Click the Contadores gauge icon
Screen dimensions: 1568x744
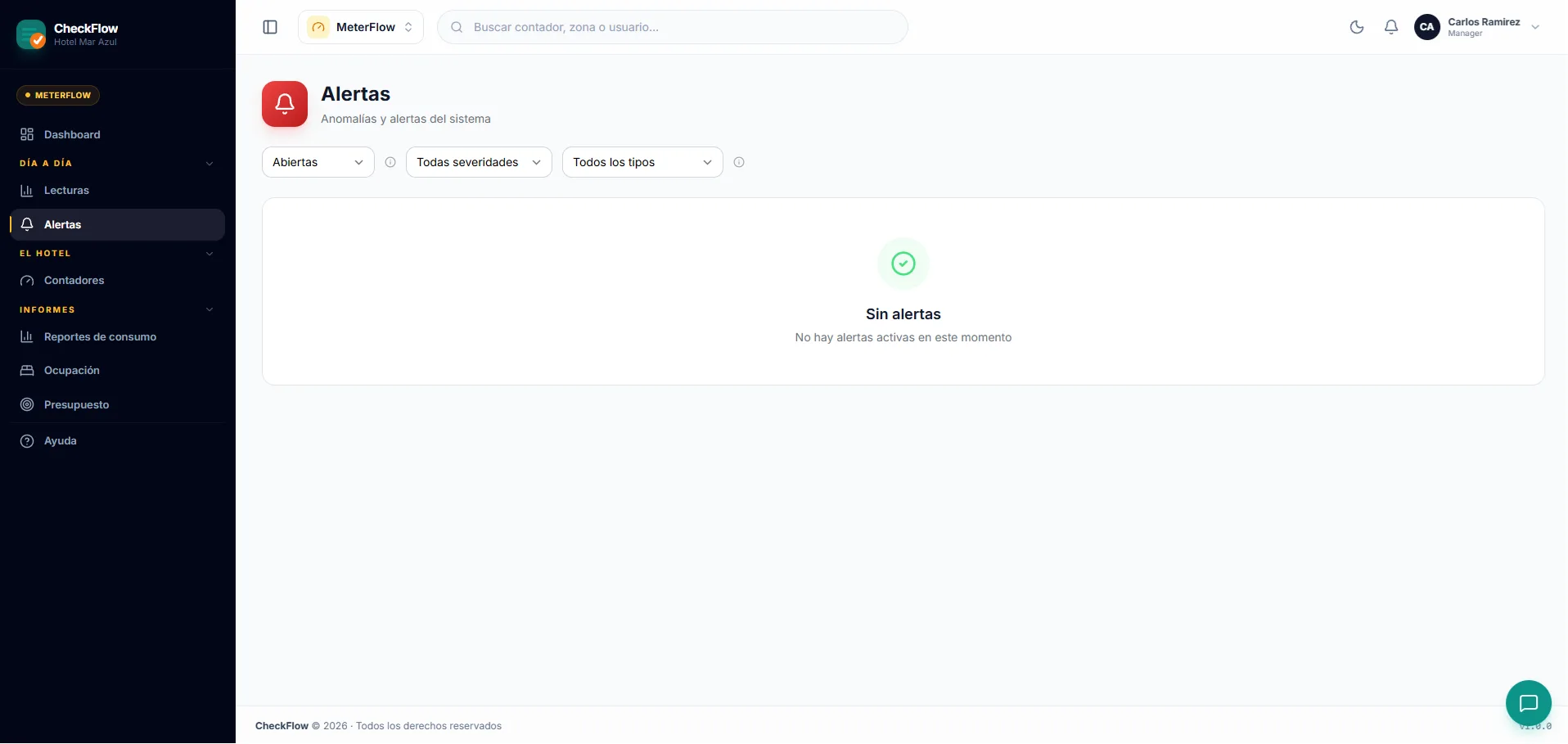coord(27,280)
